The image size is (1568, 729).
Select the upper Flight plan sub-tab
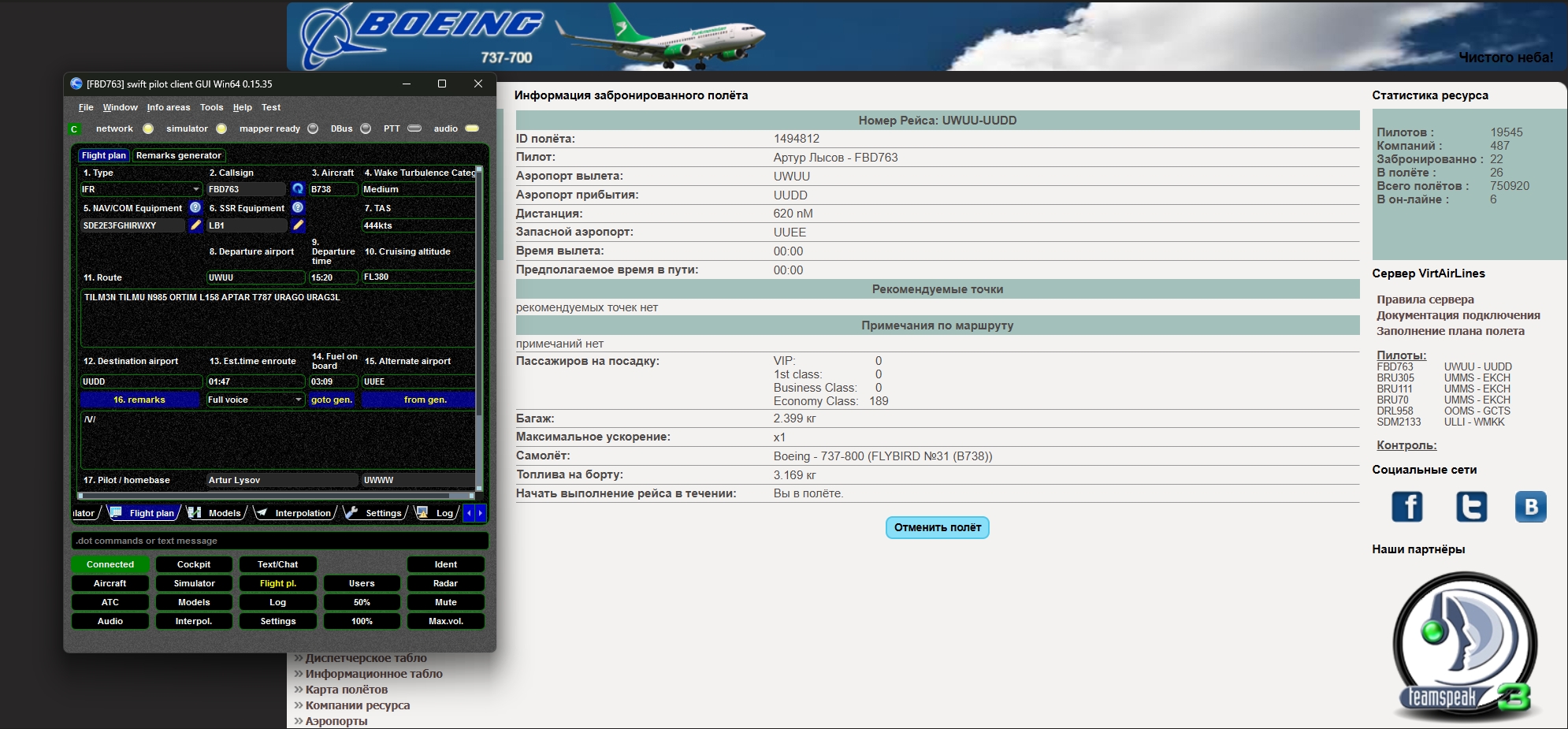[x=104, y=155]
